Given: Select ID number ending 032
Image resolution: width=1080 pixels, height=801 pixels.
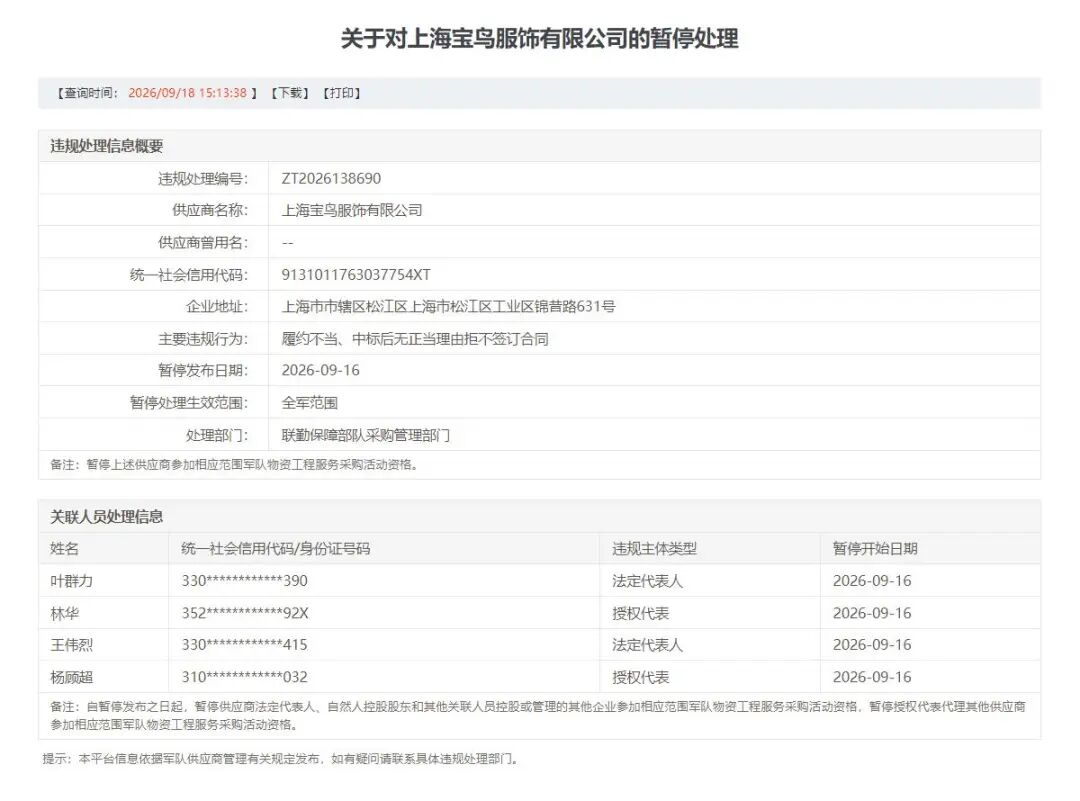Looking at the screenshot, I should click(245, 678).
